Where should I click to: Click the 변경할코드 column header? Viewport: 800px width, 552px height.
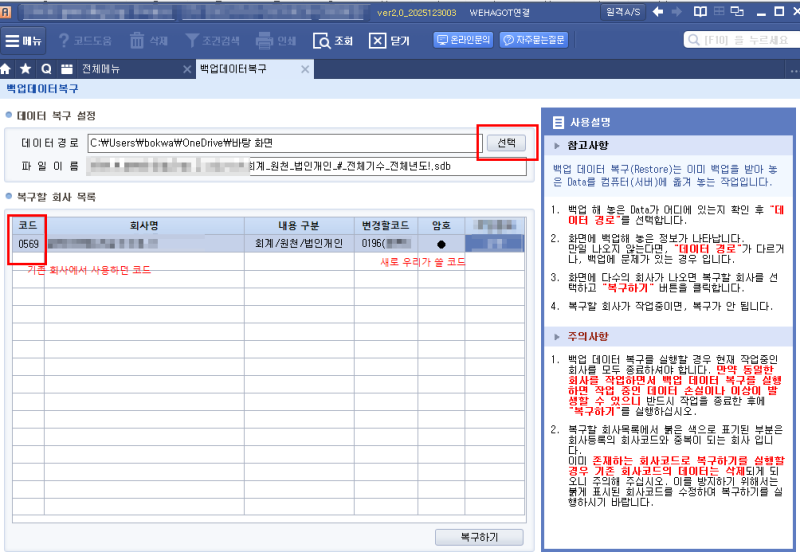[x=386, y=225]
